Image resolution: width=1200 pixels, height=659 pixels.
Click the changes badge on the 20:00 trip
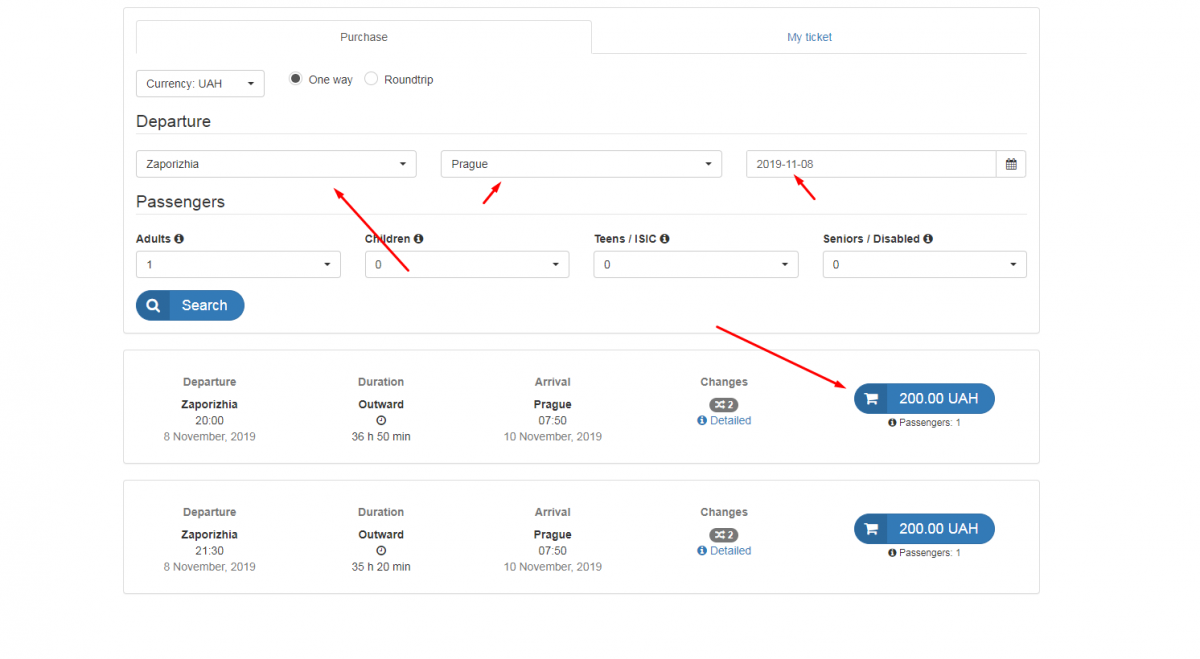click(723, 404)
